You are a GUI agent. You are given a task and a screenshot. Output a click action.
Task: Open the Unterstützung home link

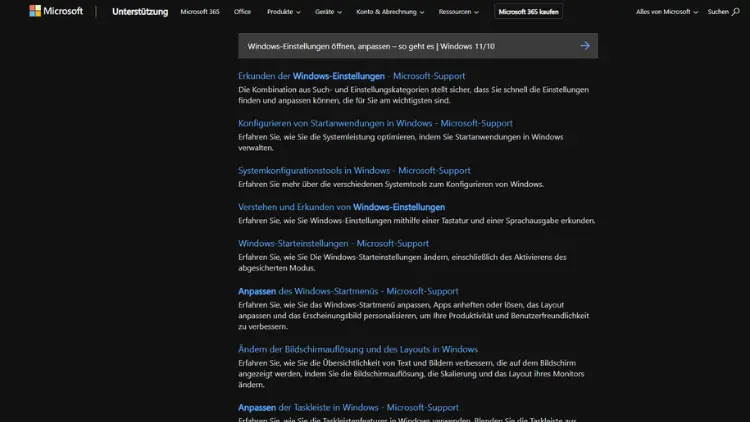140,11
